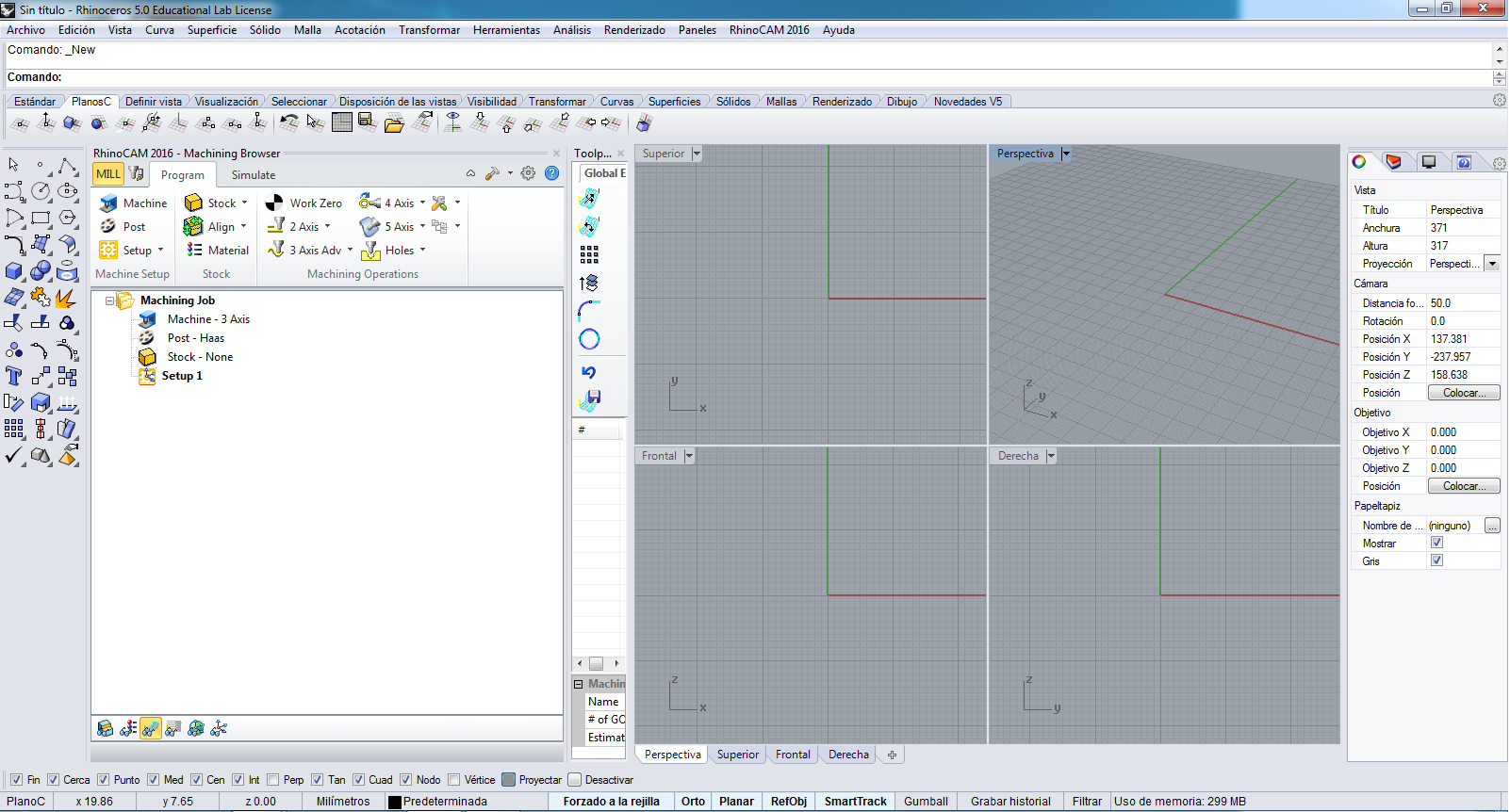This screenshot has width=1510, height=812.
Task: Open the Superficie menu
Action: [x=212, y=30]
